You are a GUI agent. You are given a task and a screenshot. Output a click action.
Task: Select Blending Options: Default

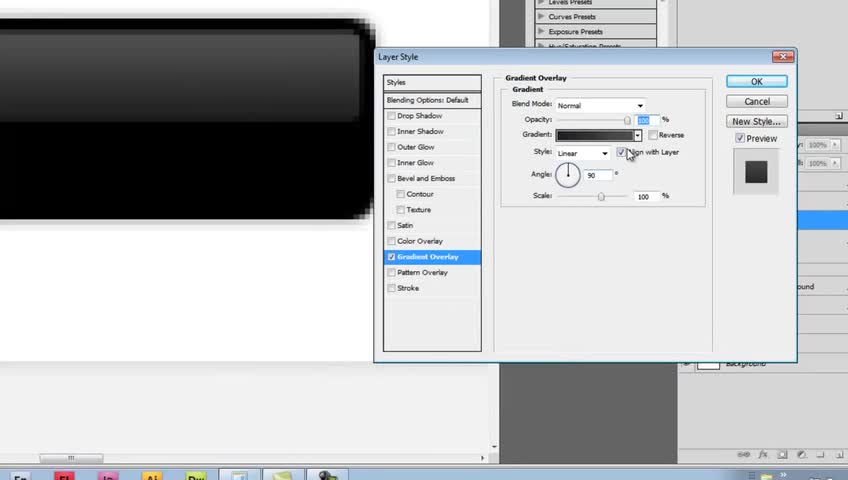click(x=432, y=100)
